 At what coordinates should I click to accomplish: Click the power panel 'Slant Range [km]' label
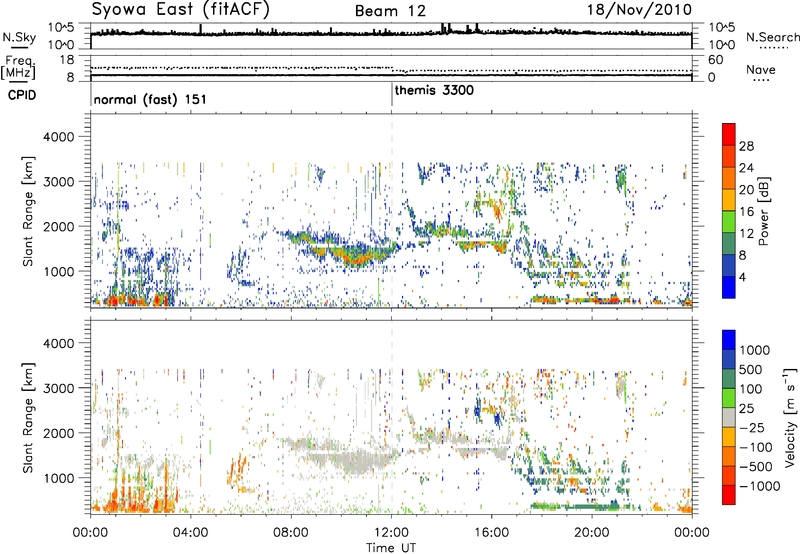(x=28, y=211)
